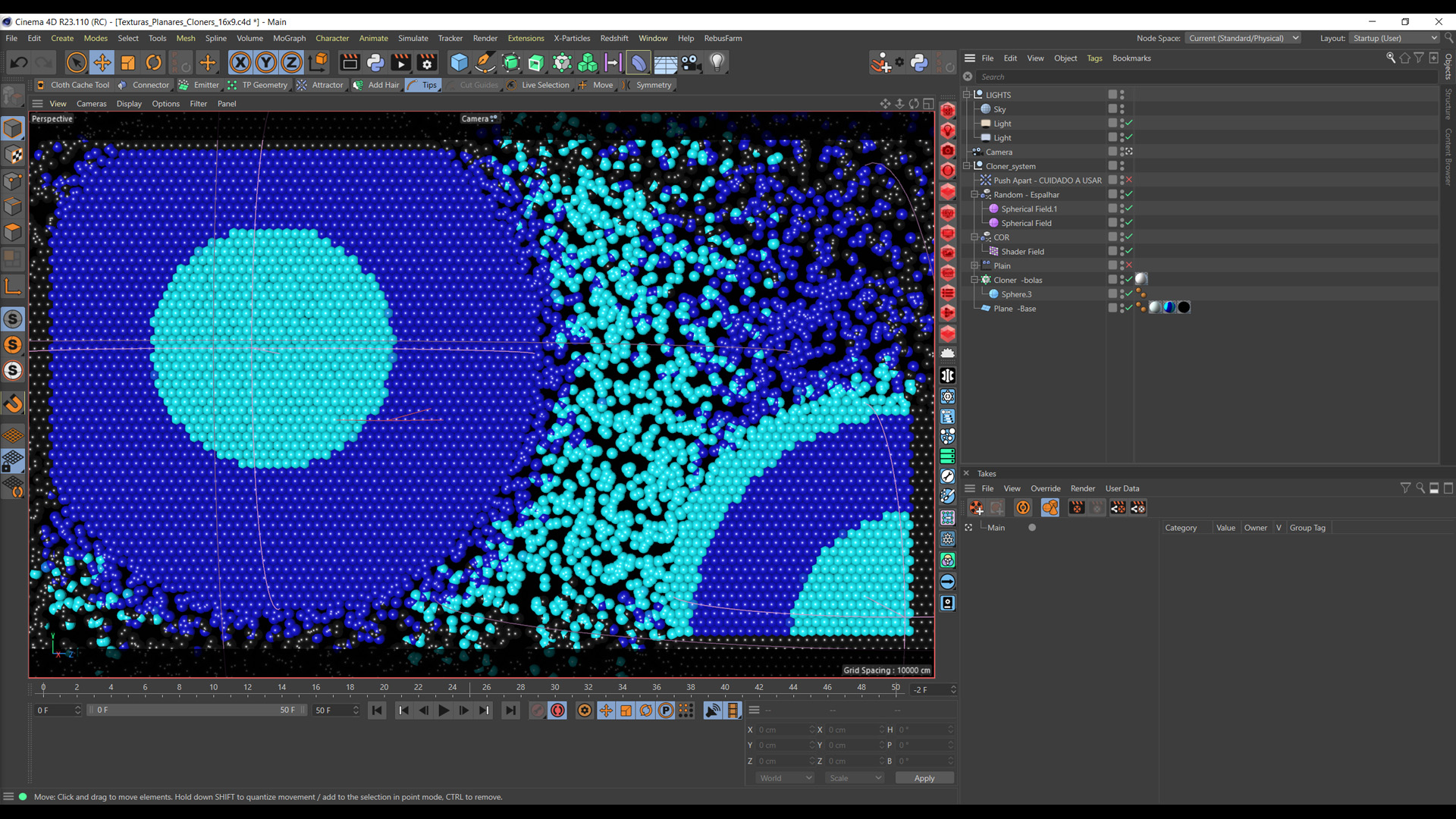Open the Spline Pen tool
Viewport: 1456px width, 819px height.
tap(485, 63)
